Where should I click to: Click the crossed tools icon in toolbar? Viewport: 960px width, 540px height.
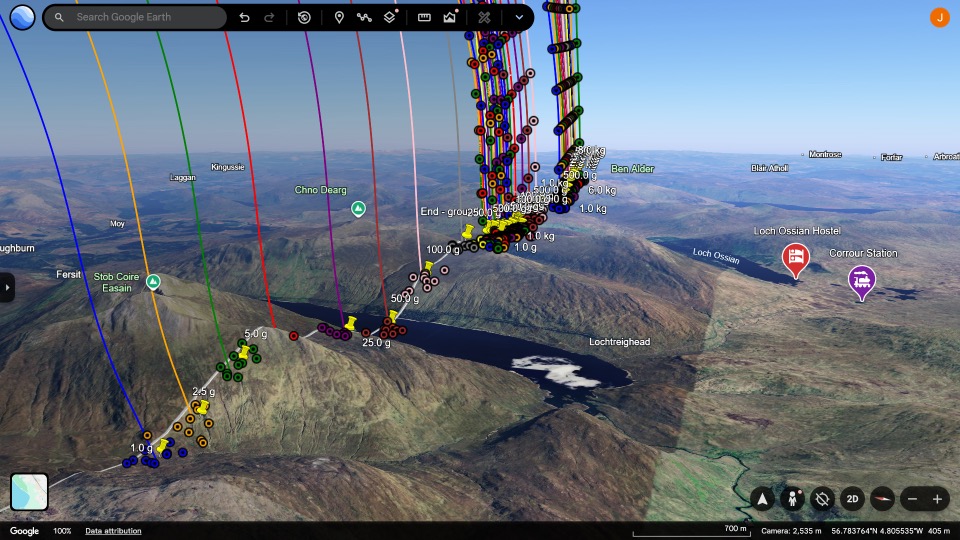(x=484, y=17)
